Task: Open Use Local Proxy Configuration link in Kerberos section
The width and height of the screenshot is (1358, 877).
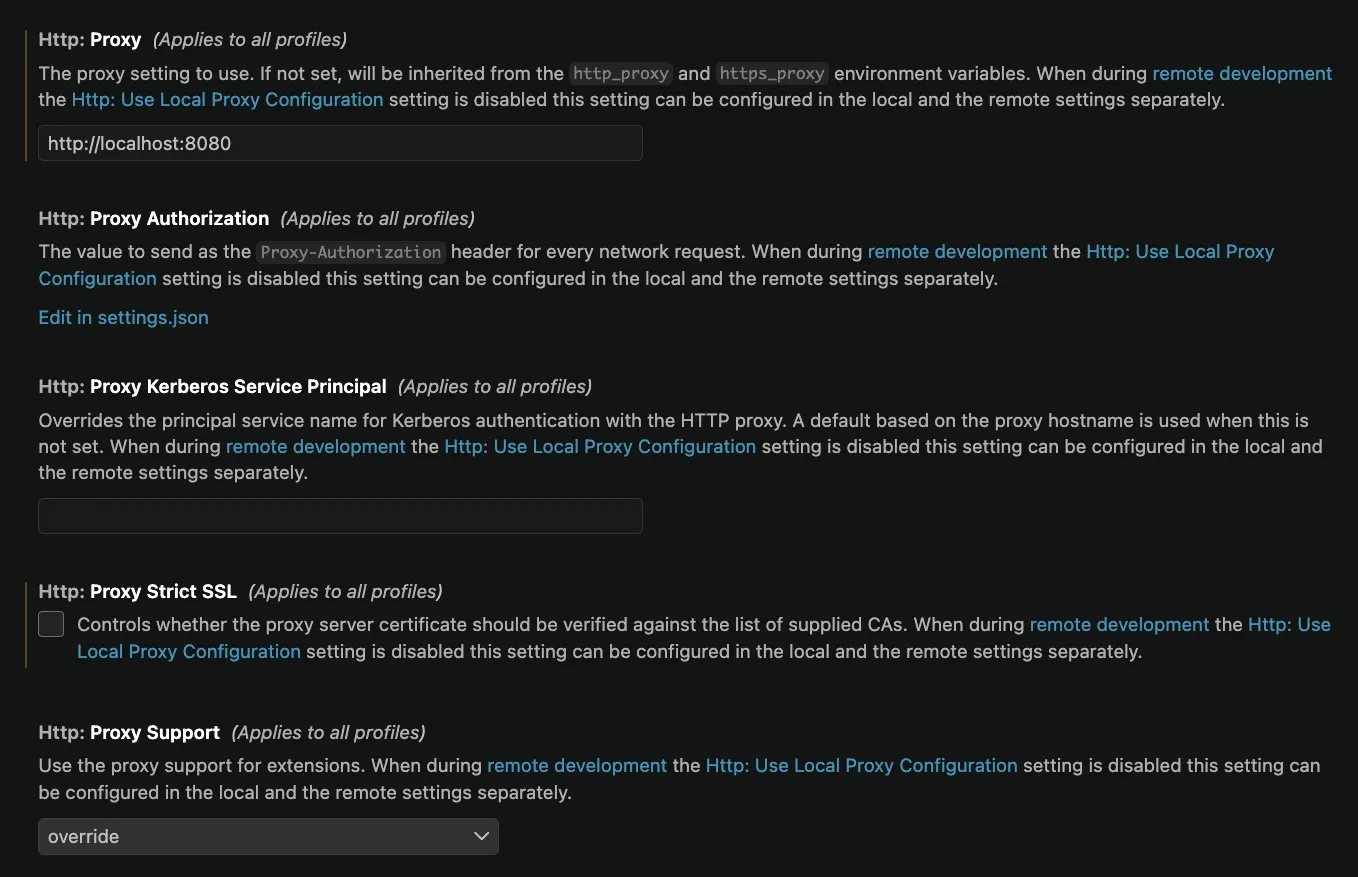Action: (x=600, y=446)
